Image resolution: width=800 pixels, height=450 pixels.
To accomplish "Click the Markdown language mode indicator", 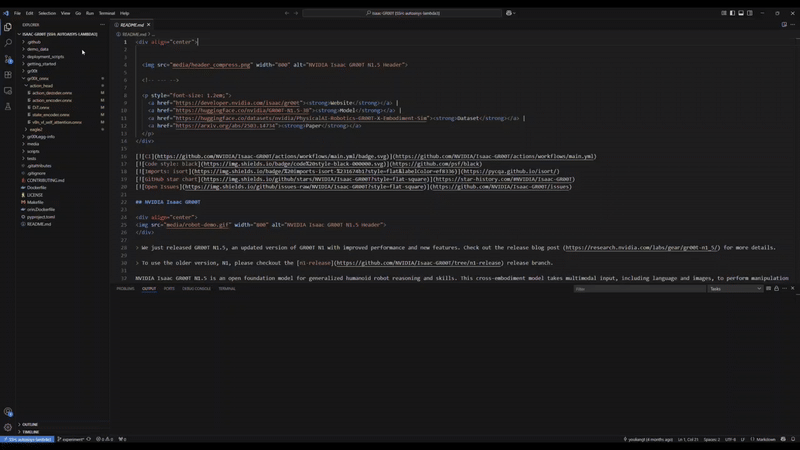I will pyautogui.click(x=765, y=439).
